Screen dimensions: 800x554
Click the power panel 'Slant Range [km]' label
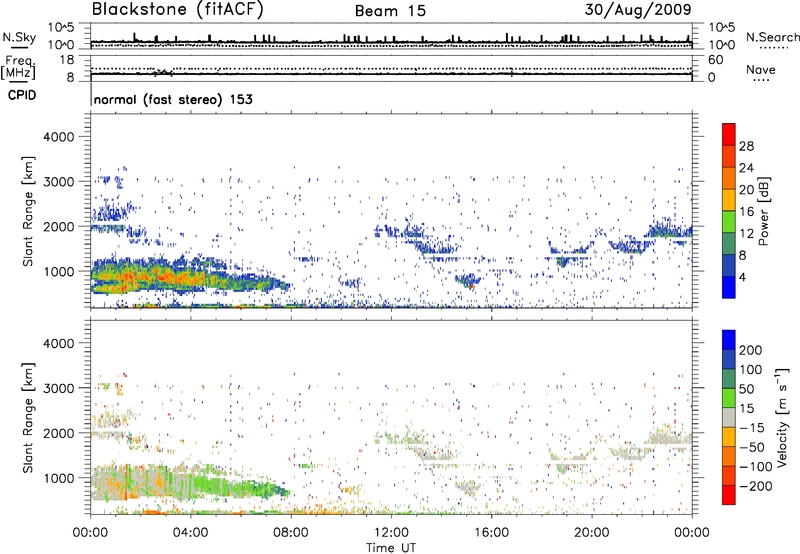coord(28,211)
